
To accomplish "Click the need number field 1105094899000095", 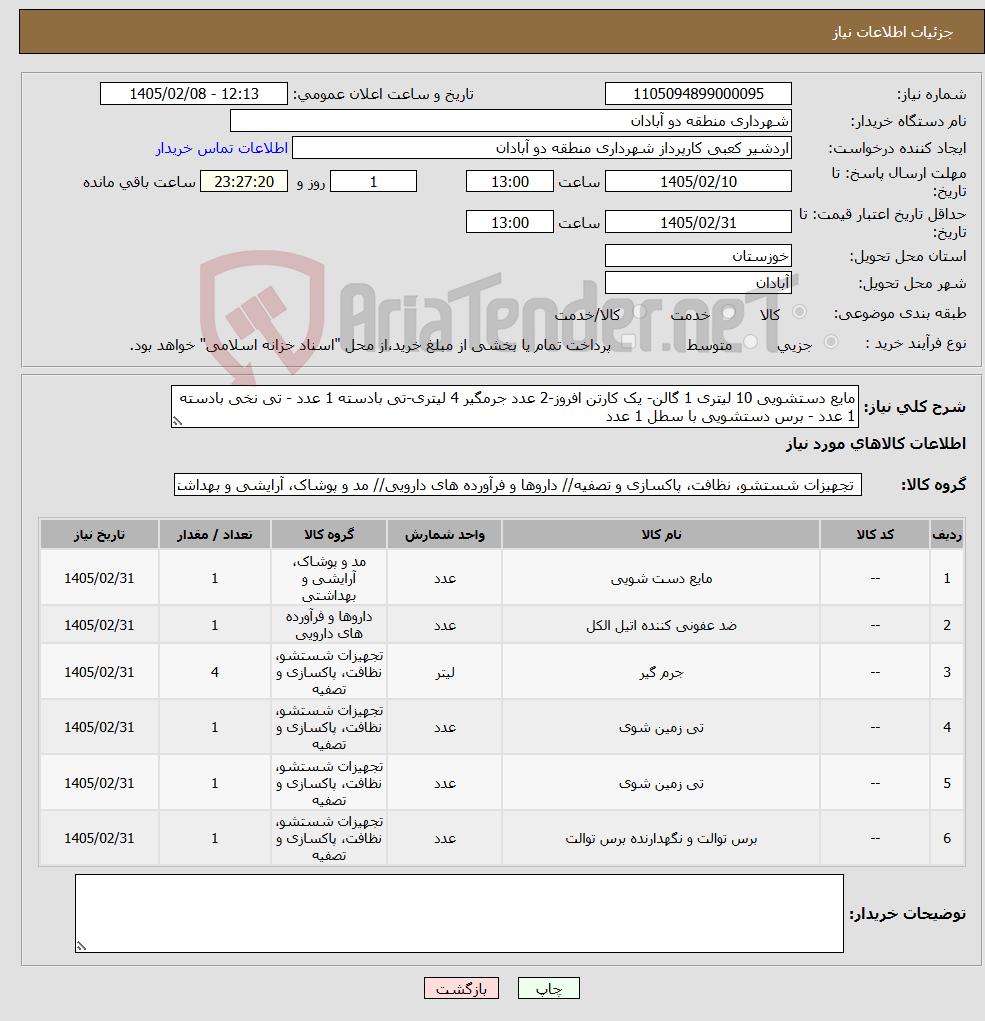I will point(698,94).
